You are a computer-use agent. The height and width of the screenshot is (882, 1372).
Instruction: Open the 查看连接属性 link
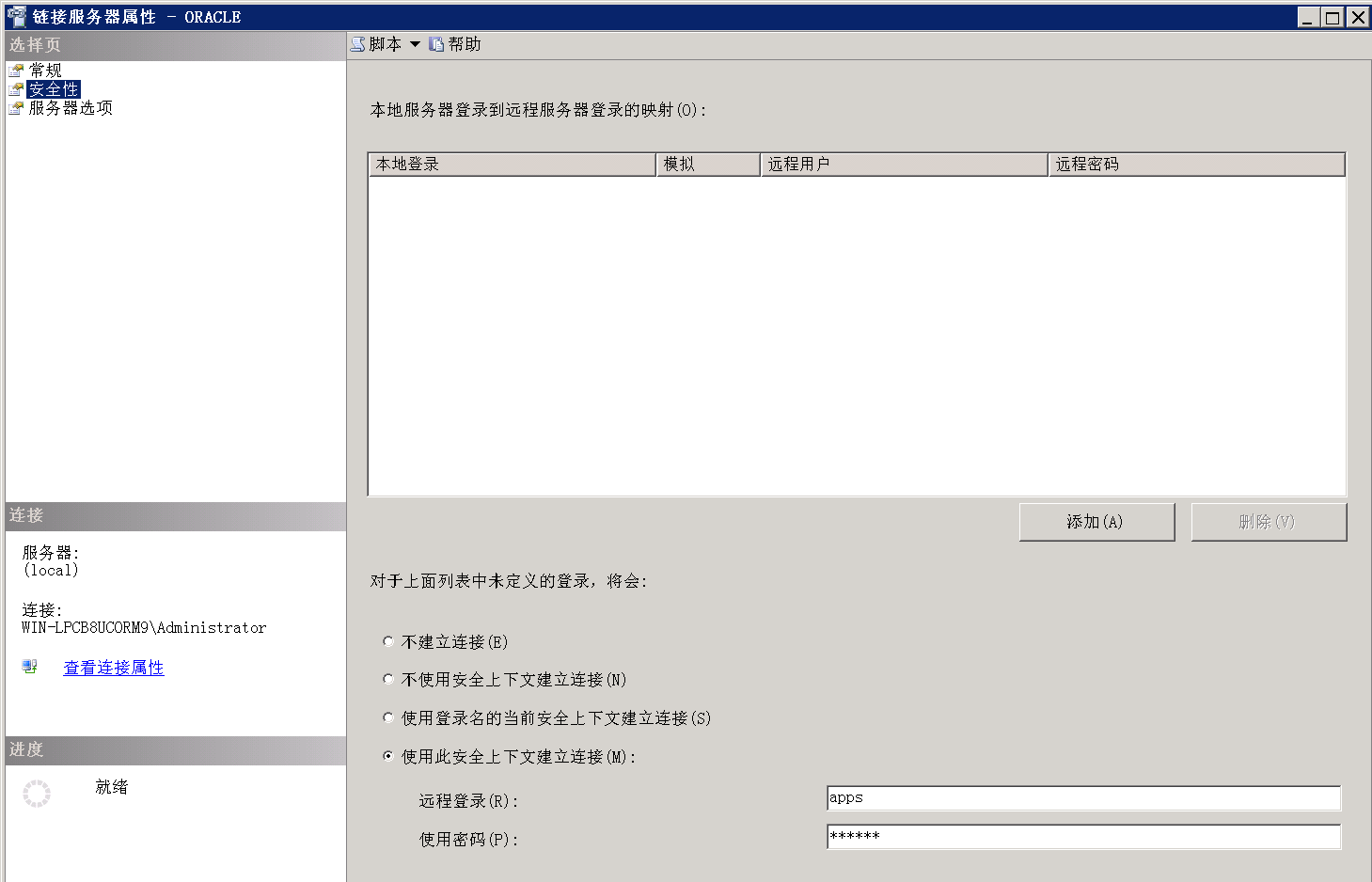tap(113, 667)
